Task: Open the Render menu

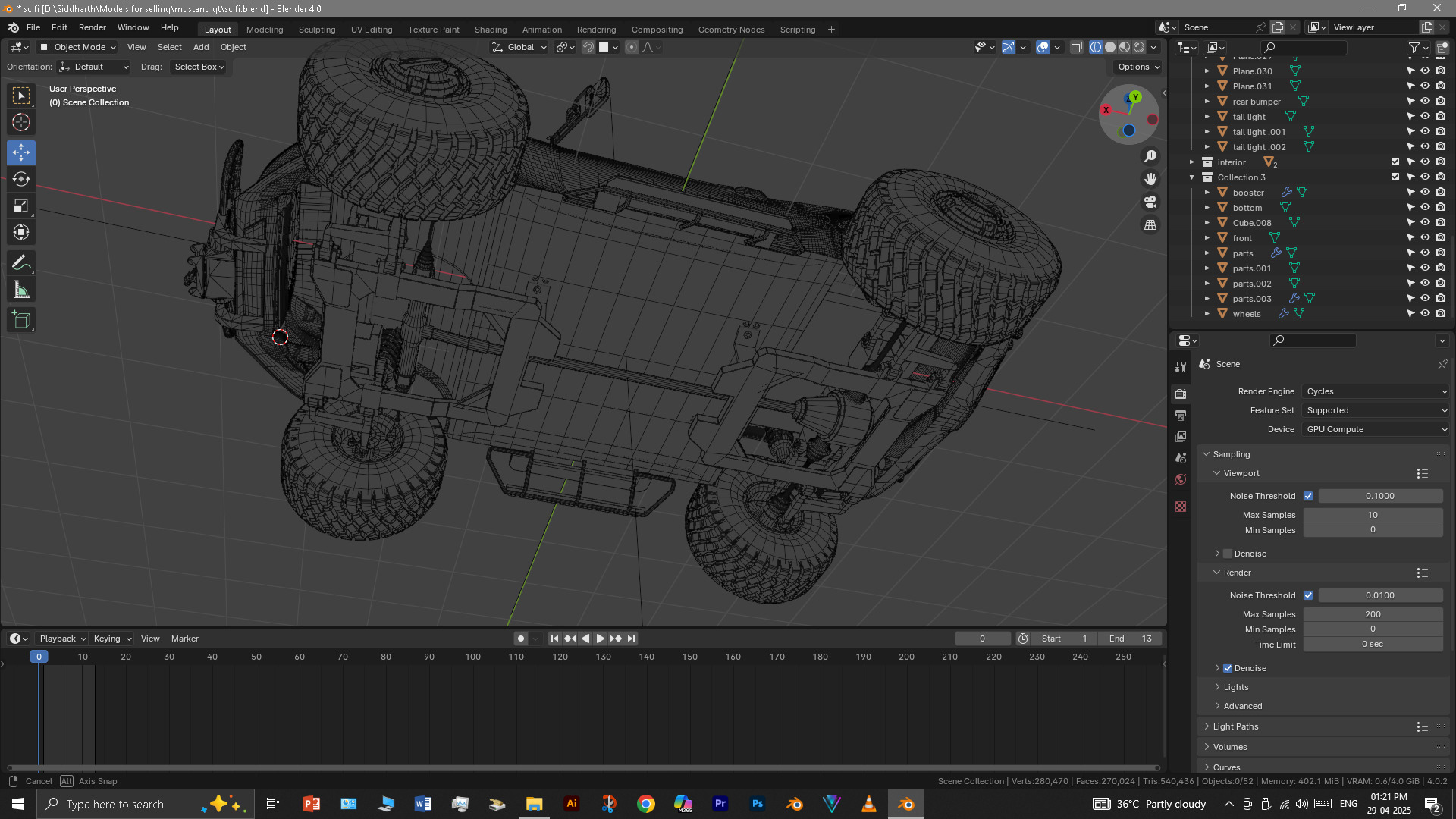Action: point(93,27)
